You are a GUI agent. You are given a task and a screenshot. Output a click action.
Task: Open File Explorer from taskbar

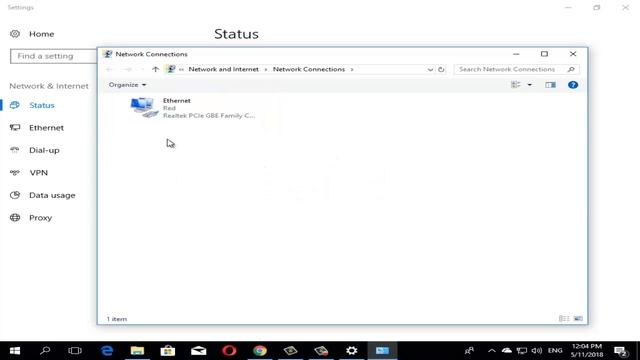[x=137, y=351]
